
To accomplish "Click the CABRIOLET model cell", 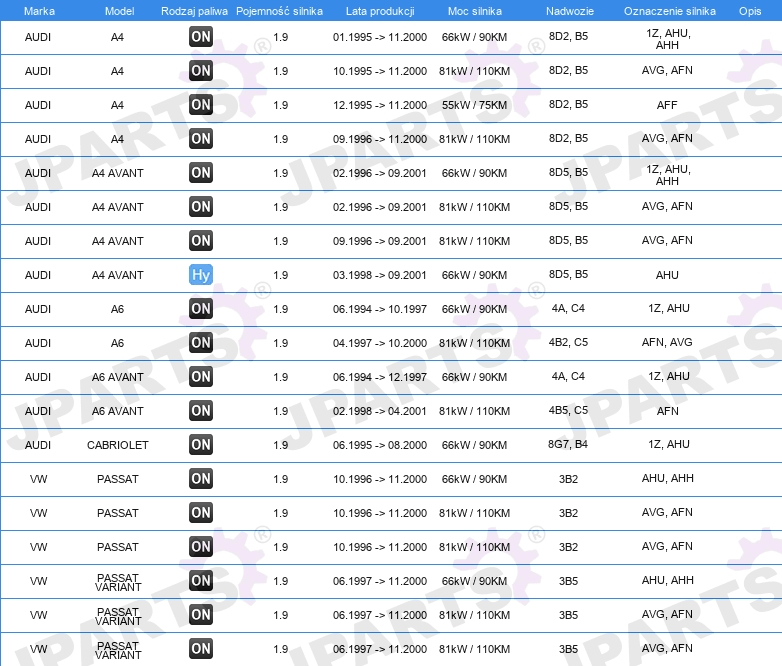I will click(118, 445).
